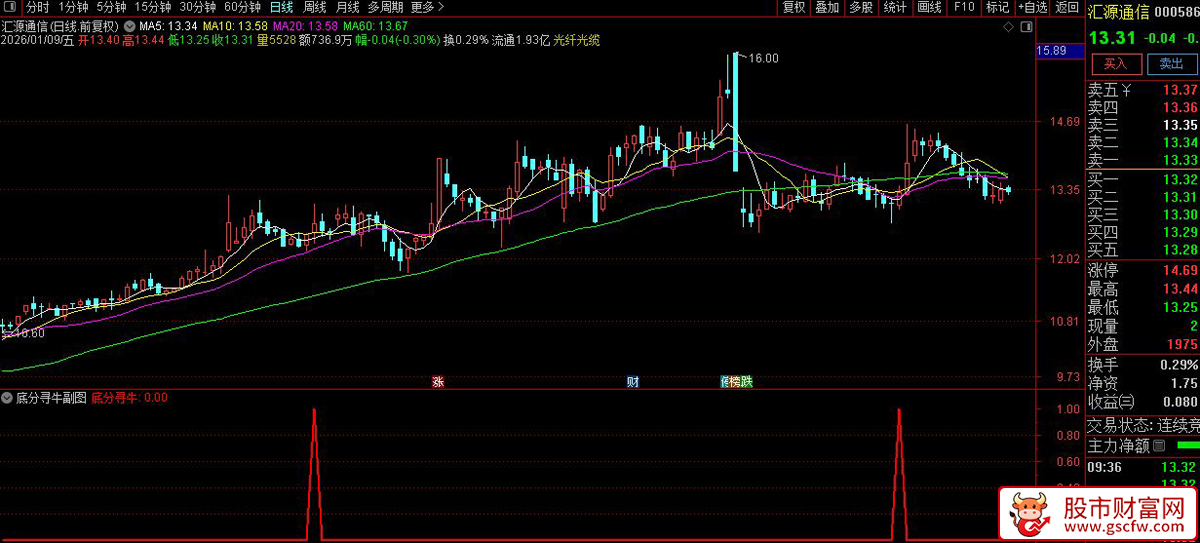Click the 卖三 ask price 13.35
The width and height of the screenshot is (1200, 543).
[x=1180, y=125]
